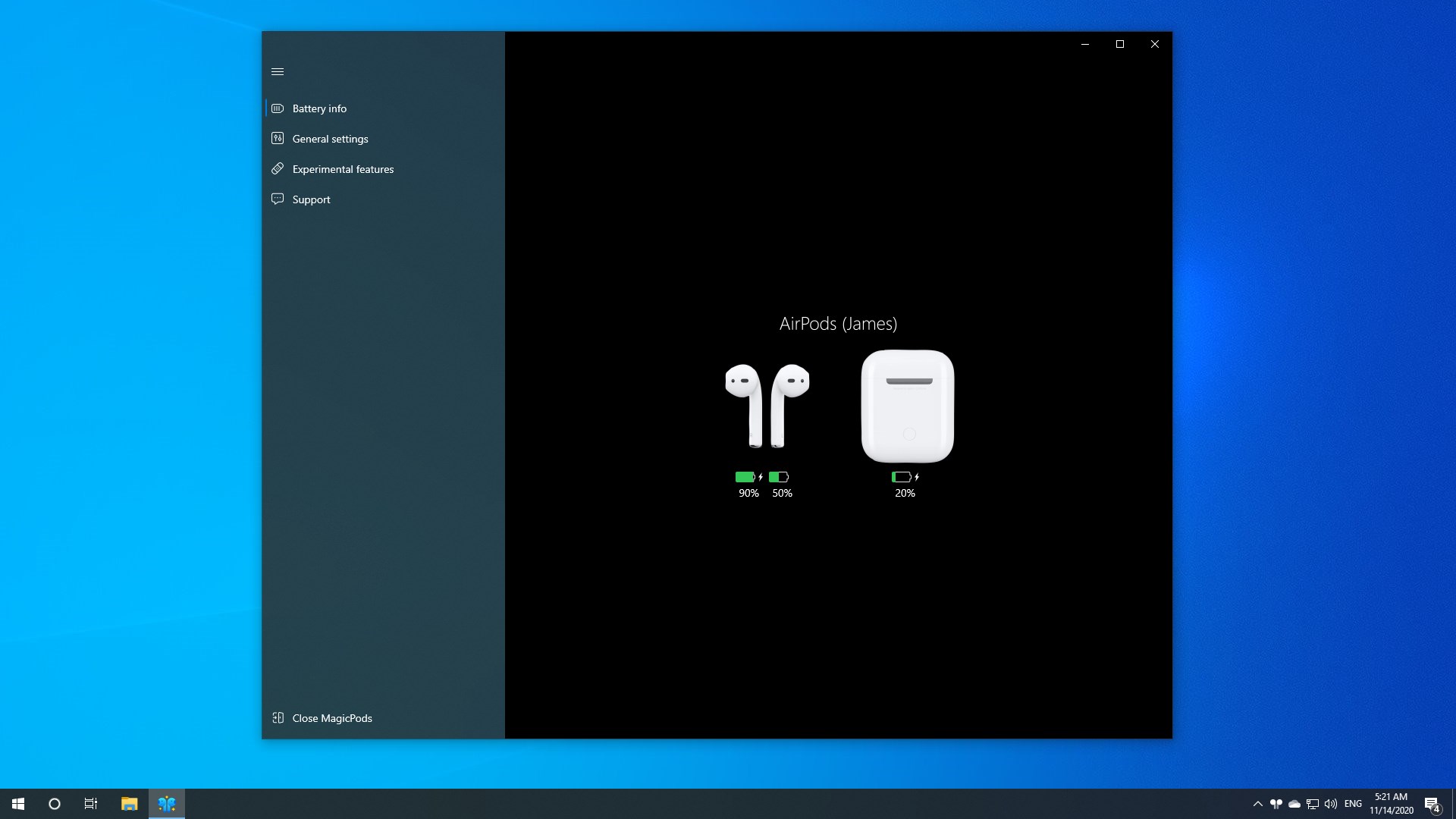1456x819 pixels.
Task: Open the Support page
Action: (311, 199)
